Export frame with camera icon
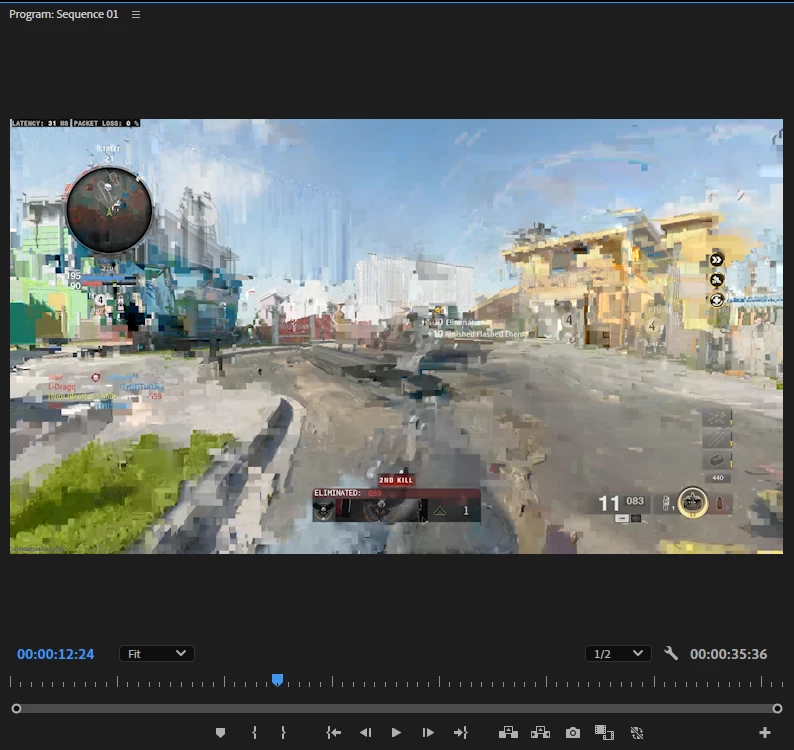Viewport: 794px width, 750px height. pyautogui.click(x=573, y=732)
